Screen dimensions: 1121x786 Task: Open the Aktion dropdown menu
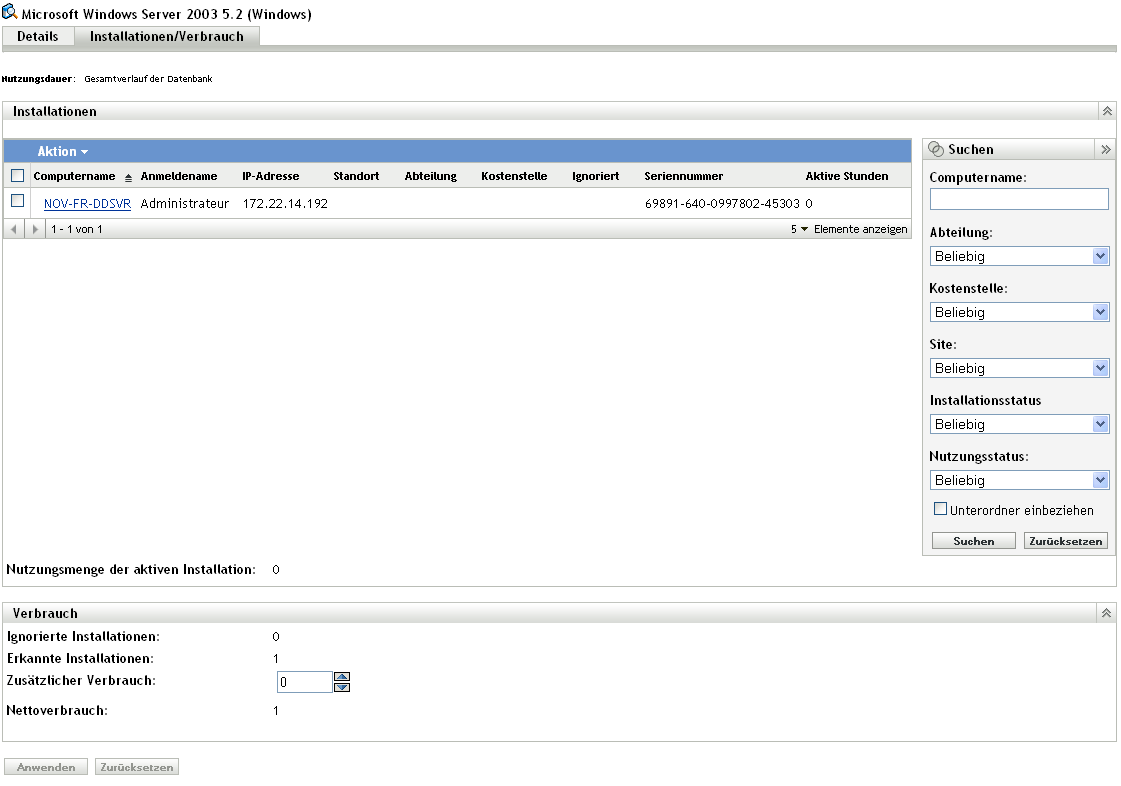(x=63, y=152)
